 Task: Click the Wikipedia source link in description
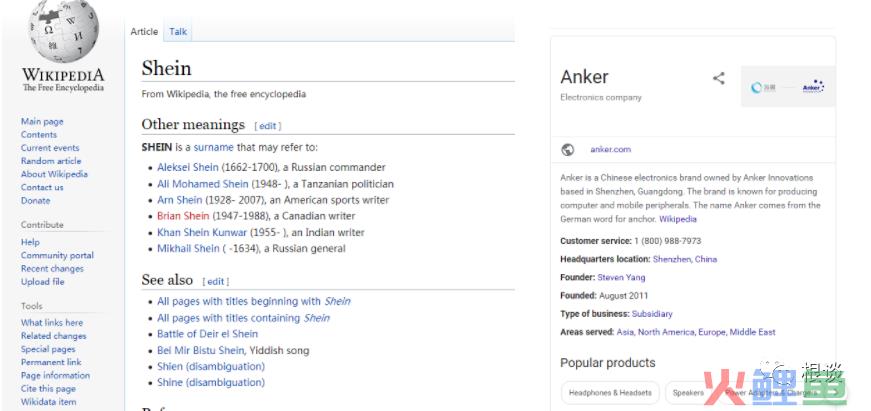point(678,219)
